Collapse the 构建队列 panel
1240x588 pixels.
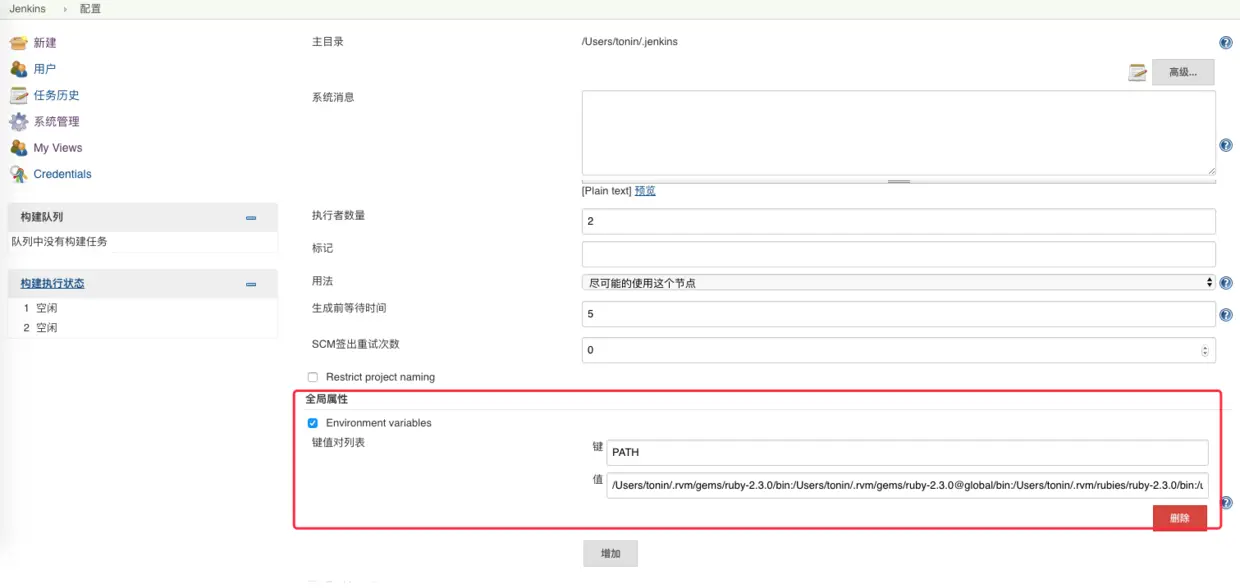coord(251,218)
